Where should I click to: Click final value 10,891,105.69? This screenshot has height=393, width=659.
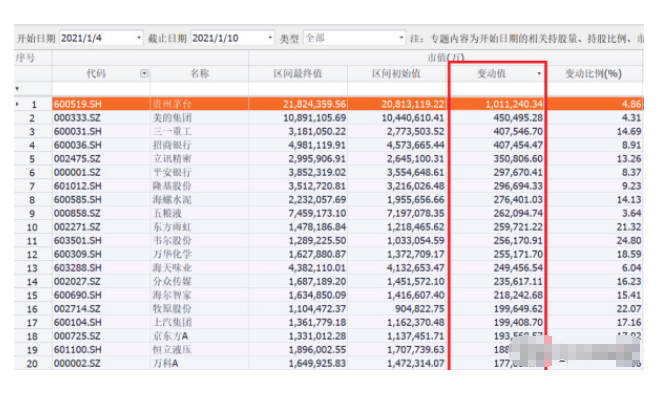point(314,118)
